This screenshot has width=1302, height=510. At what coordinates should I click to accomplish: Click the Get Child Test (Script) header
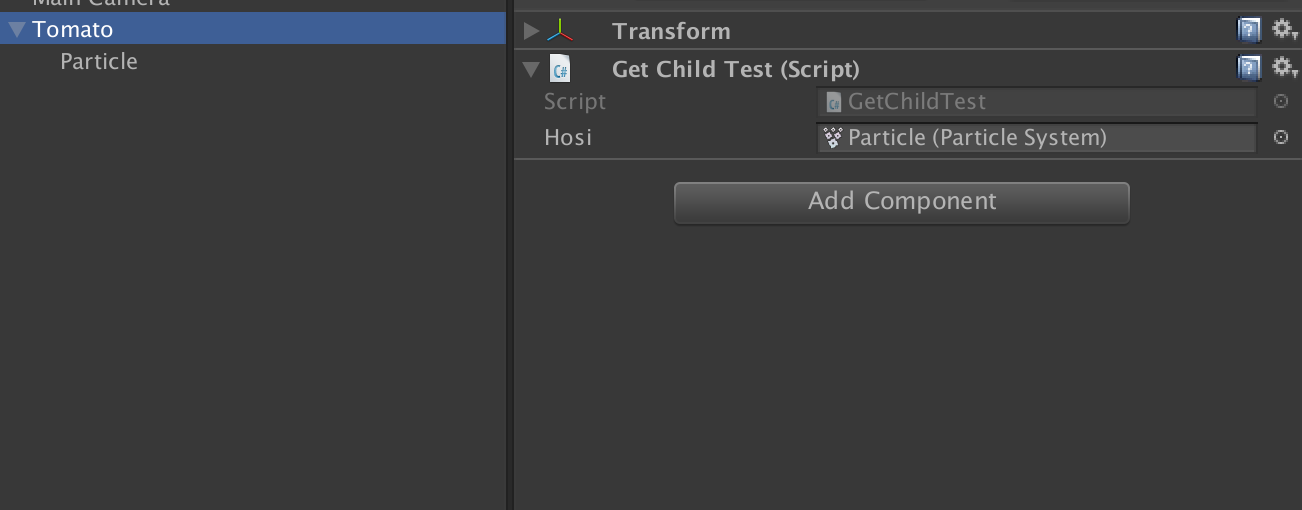pyautogui.click(x=736, y=69)
